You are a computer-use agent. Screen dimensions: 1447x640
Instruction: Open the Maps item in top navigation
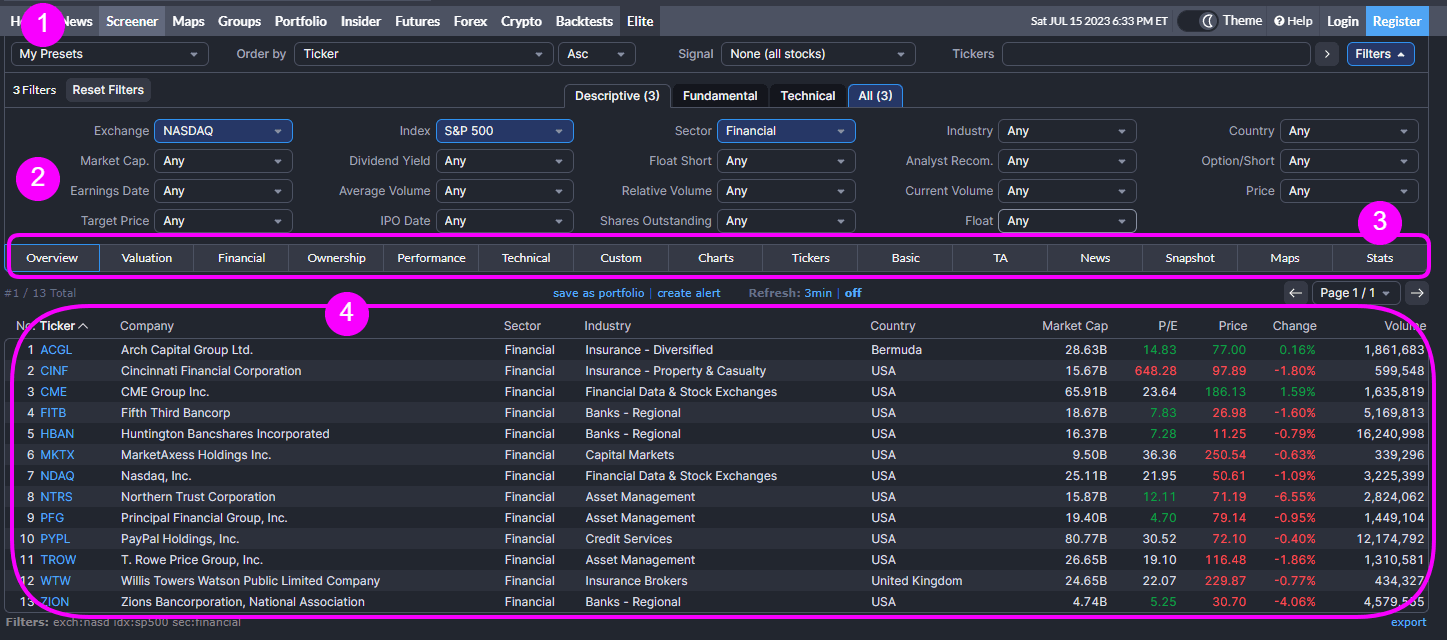(188, 21)
